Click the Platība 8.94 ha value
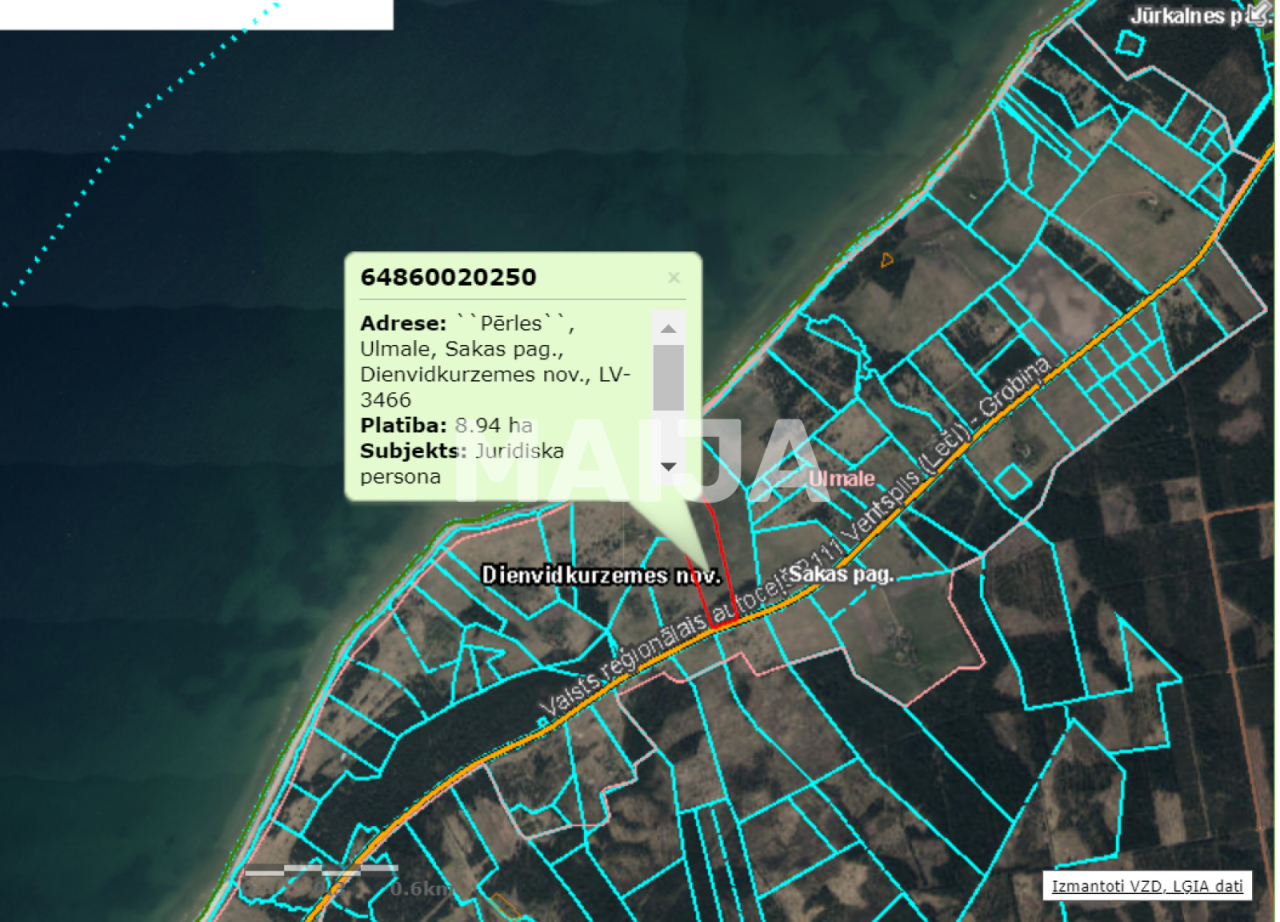 click(x=494, y=425)
